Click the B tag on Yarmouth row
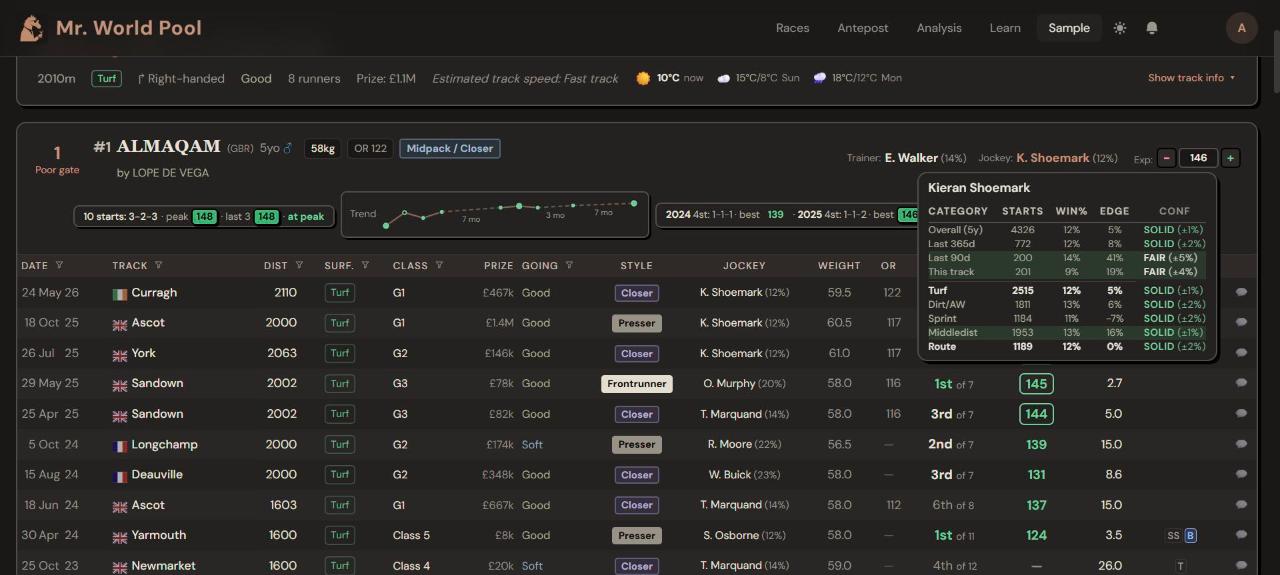Viewport: 1280px width, 575px height. coord(1191,536)
